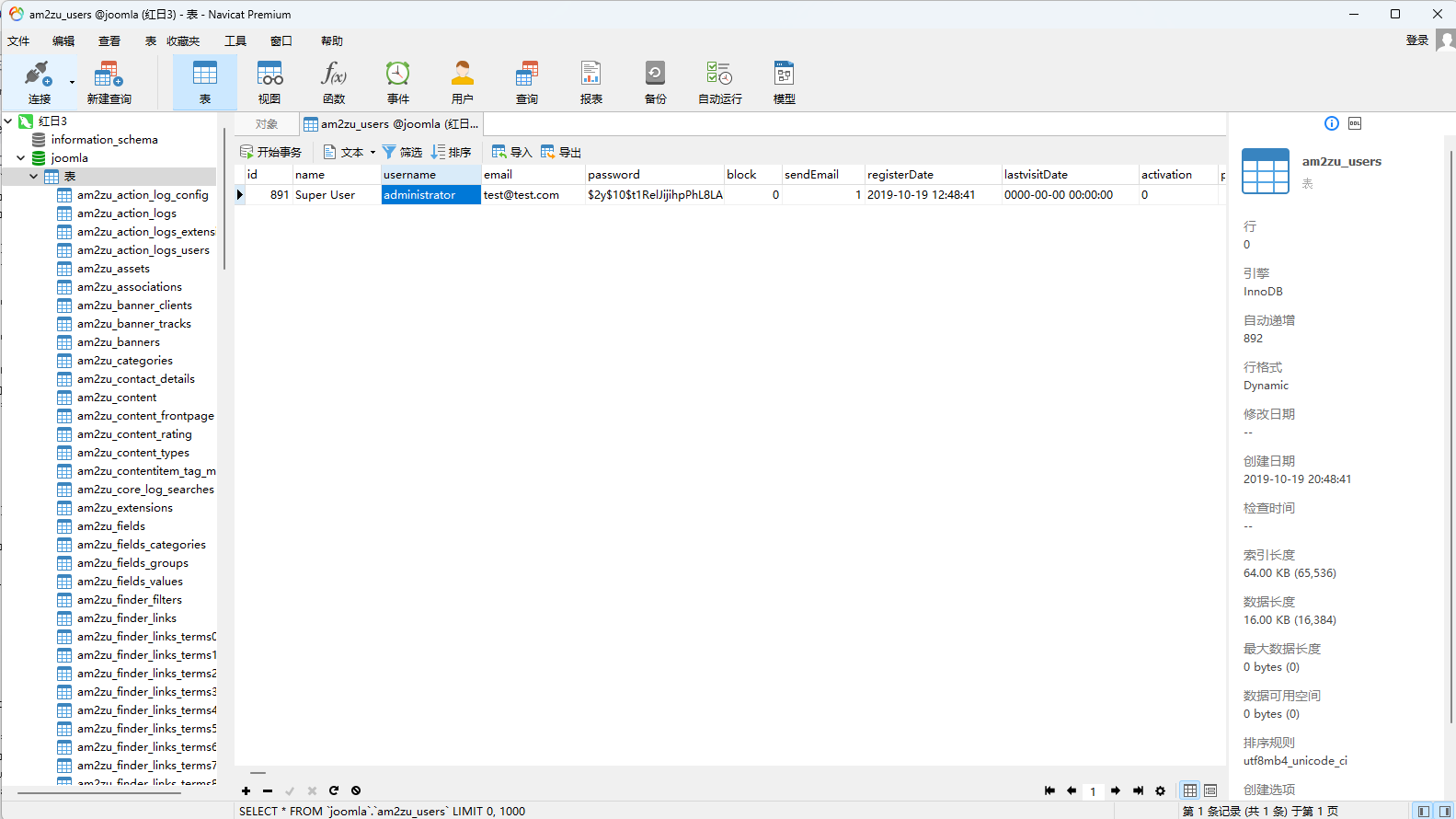Image resolution: width=1456 pixels, height=819 pixels.
Task: Show DDL in the info panel
Action: click(x=1355, y=123)
